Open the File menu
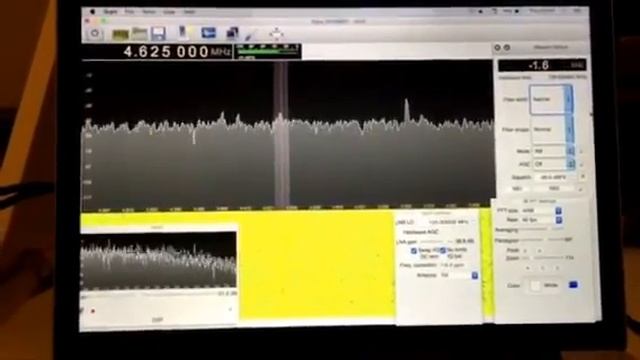This screenshot has width=640, height=360. click(129, 12)
